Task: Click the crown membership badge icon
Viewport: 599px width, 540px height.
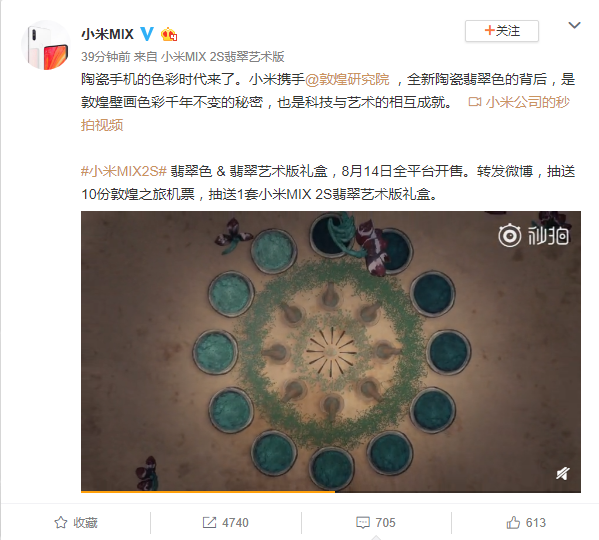Action: pos(169,35)
